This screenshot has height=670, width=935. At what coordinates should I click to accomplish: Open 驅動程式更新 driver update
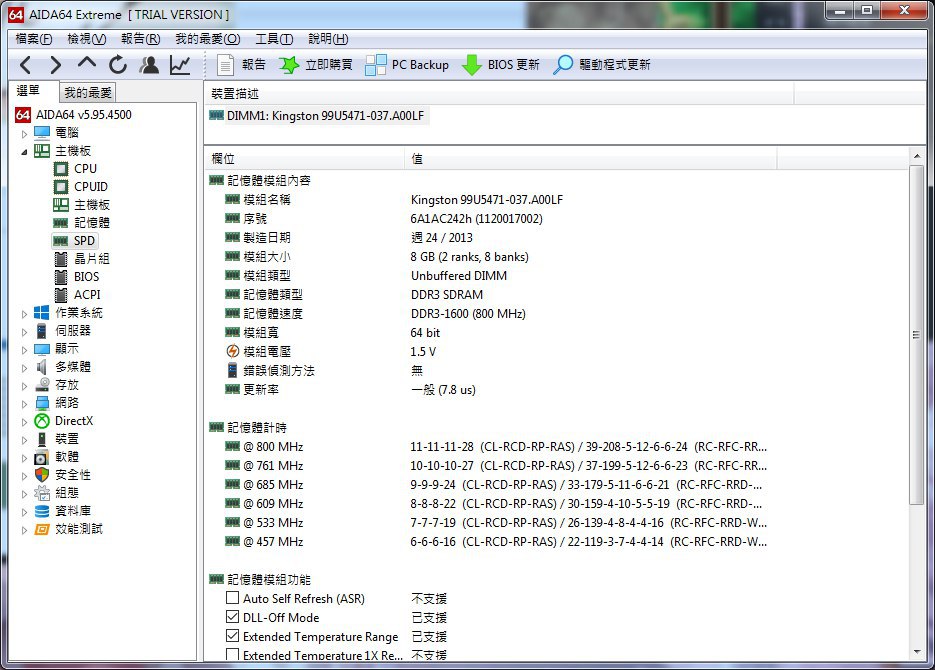[601, 65]
